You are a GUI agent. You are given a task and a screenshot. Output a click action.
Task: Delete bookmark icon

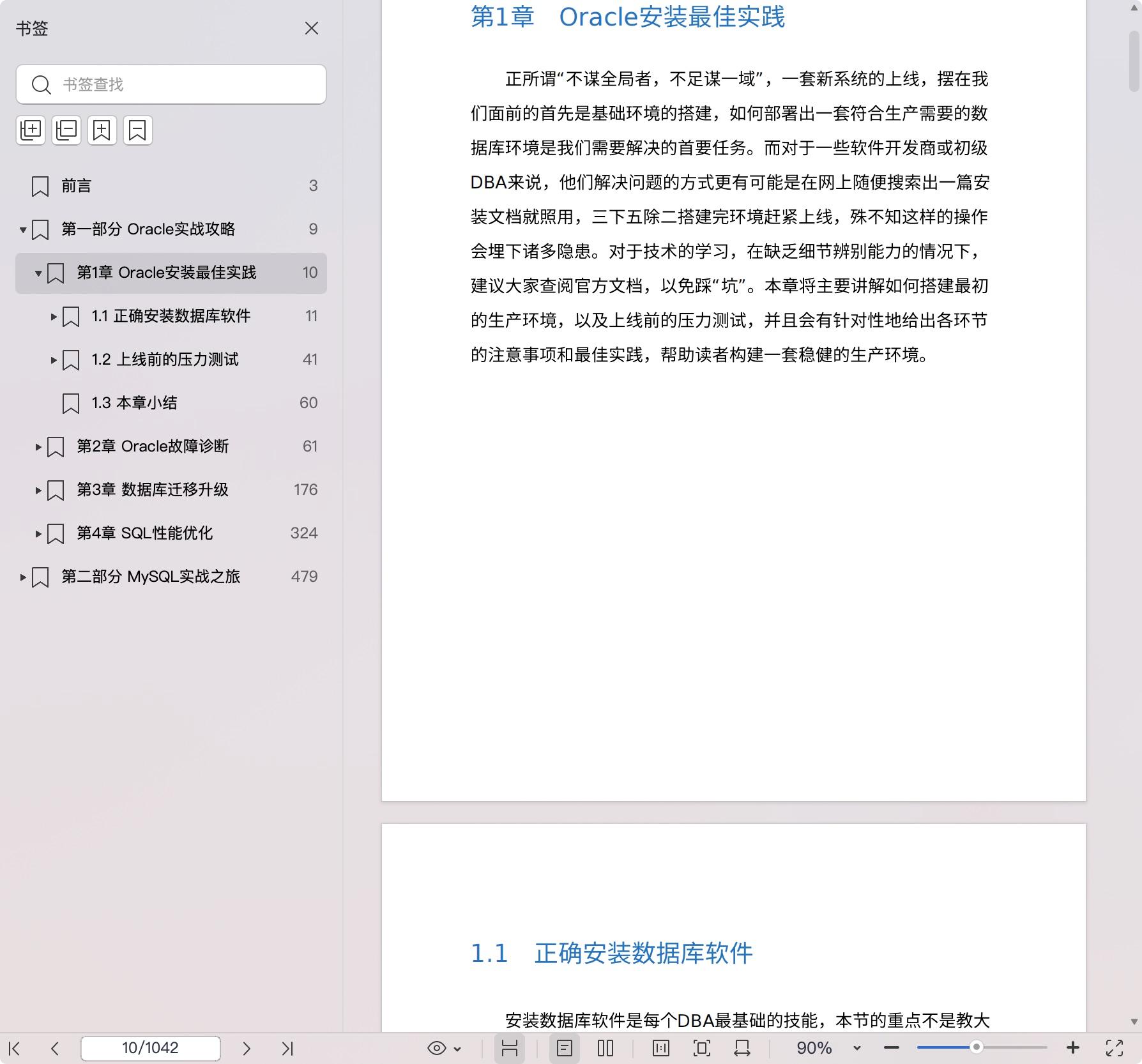[138, 130]
